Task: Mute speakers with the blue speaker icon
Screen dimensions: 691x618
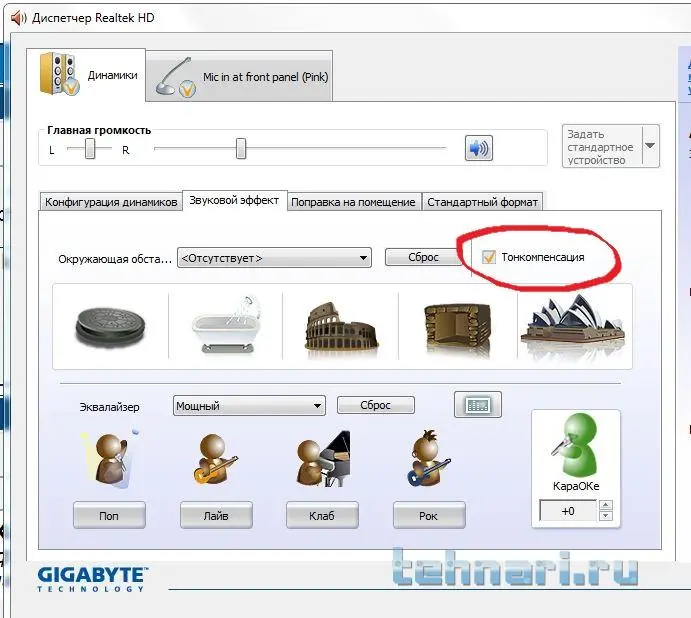Action: pos(479,148)
